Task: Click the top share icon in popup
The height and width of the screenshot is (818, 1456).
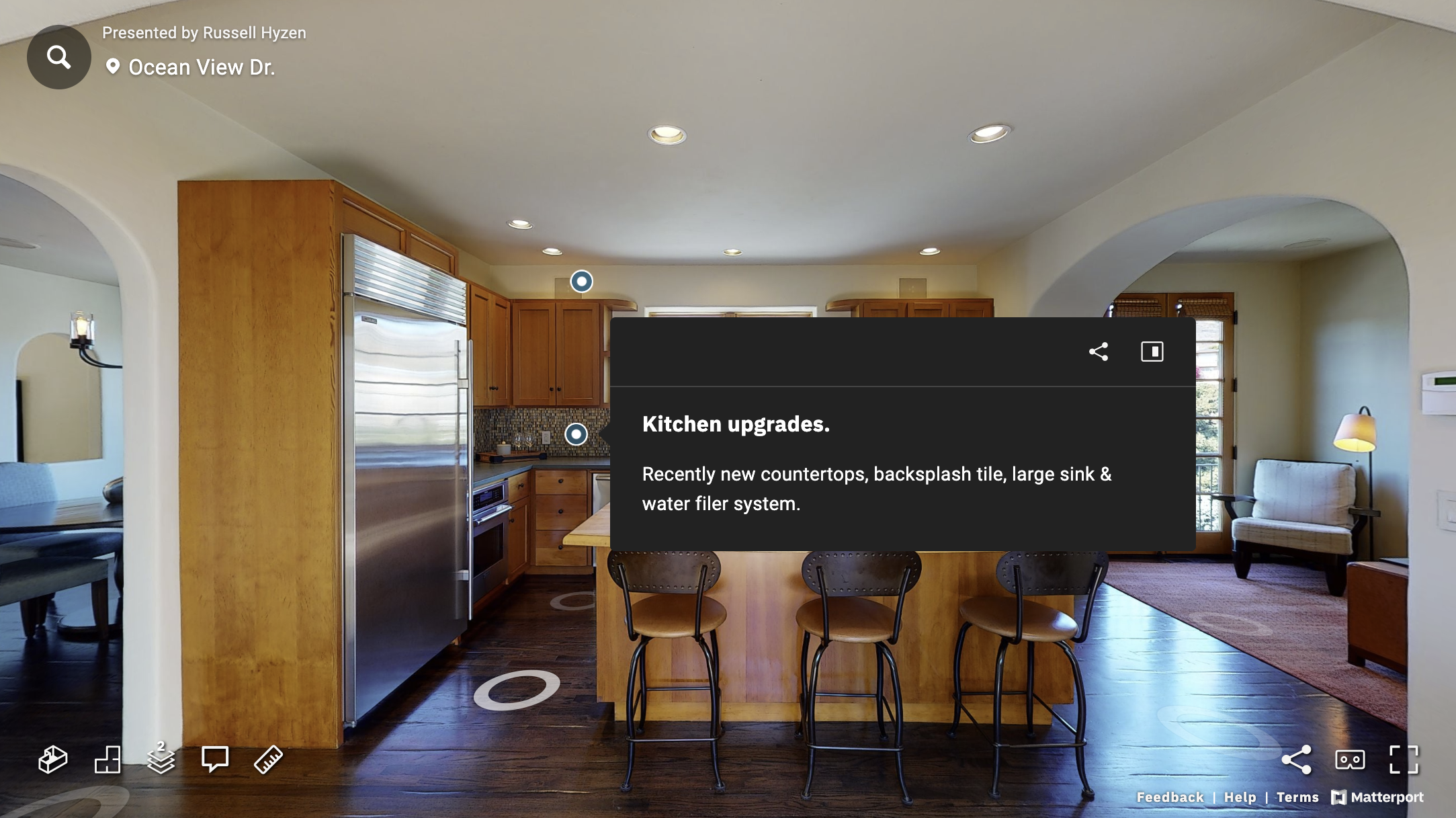Action: 1098,350
